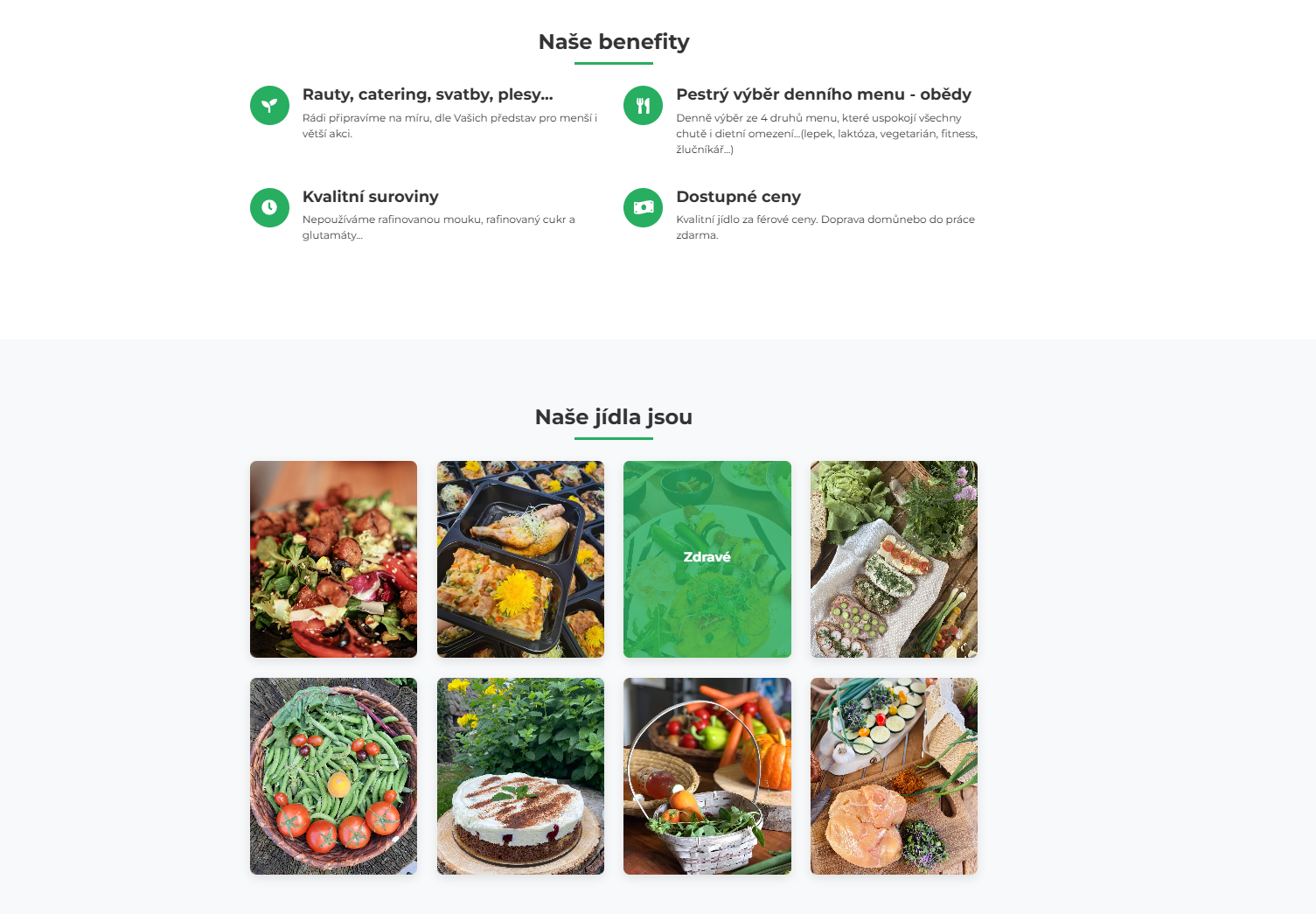
Task: Click the Pestrý výběr denního menu heading
Action: pyautogui.click(x=824, y=94)
